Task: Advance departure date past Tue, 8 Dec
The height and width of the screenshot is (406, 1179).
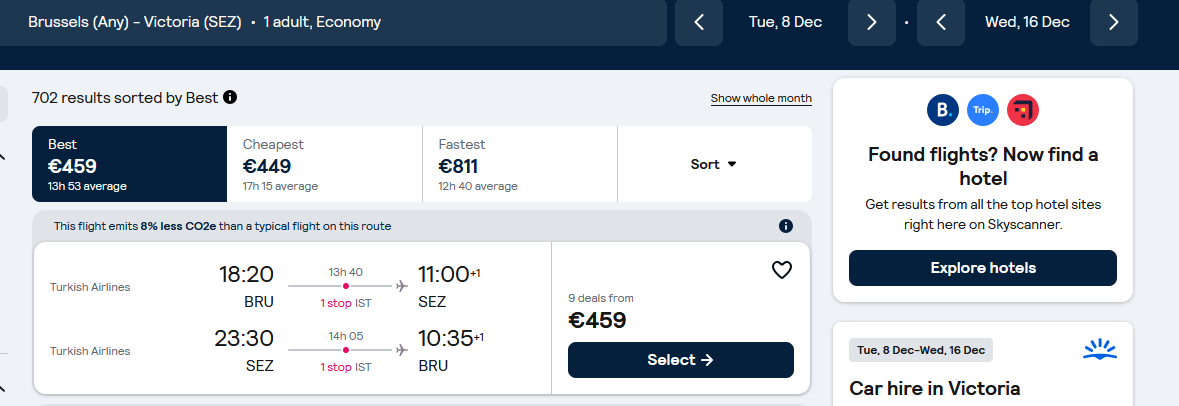Action: [871, 22]
